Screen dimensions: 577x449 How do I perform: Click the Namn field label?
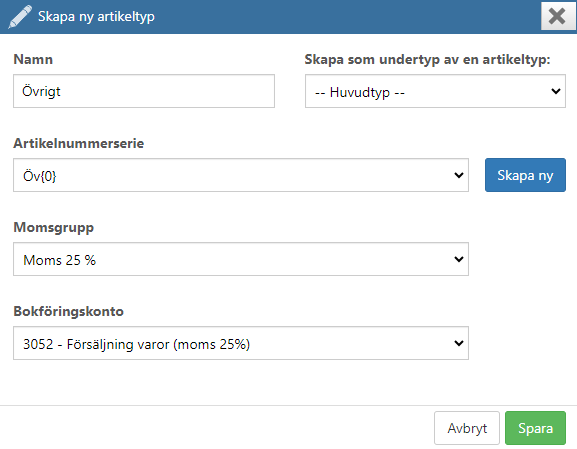tap(33, 59)
